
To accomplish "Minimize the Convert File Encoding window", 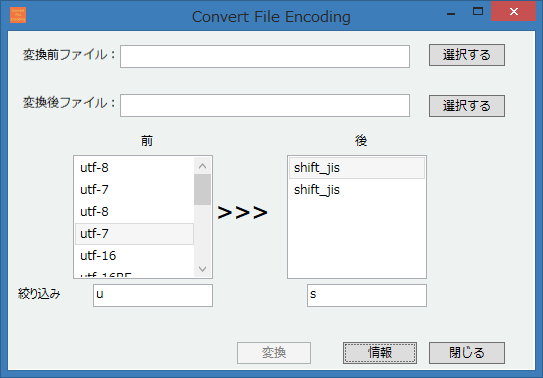I will (451, 12).
